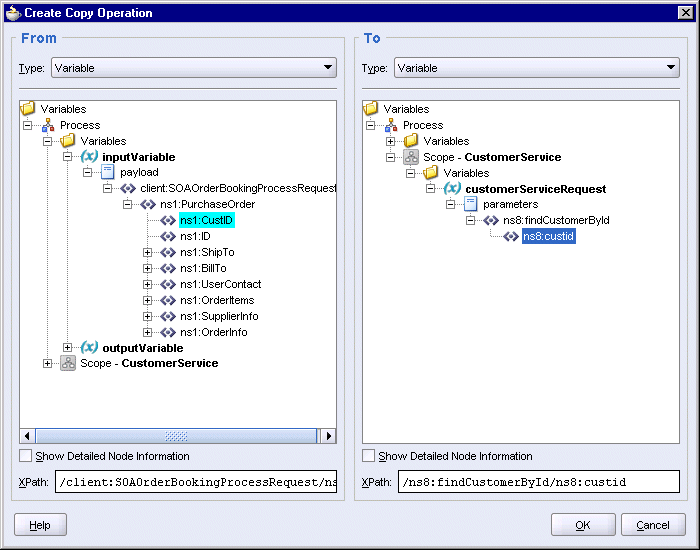
Task: Click the inputVariable (x) icon
Action: [x=89, y=156]
